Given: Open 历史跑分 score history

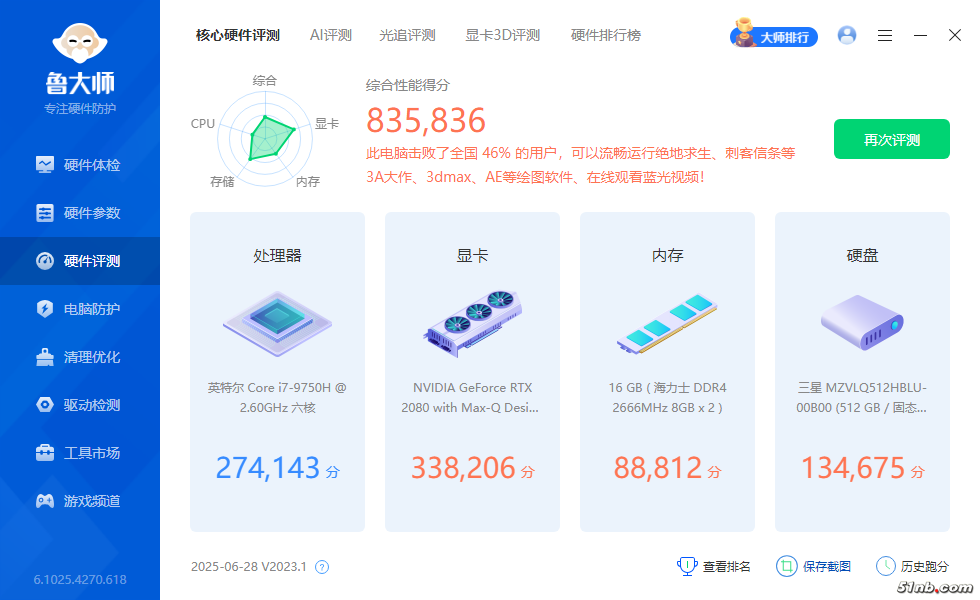Looking at the screenshot, I should coord(912,566).
